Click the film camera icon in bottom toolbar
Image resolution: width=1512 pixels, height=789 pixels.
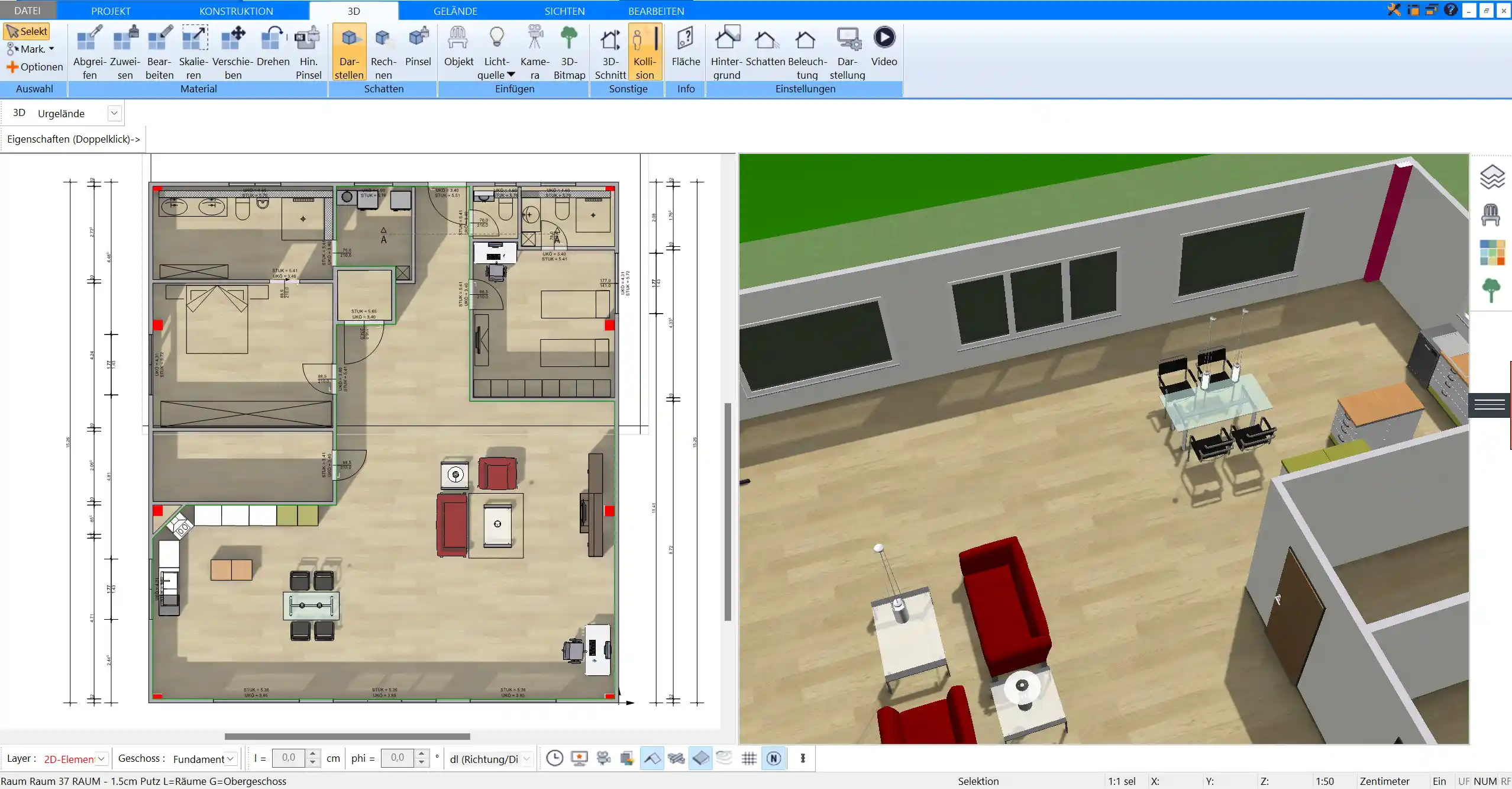point(603,758)
